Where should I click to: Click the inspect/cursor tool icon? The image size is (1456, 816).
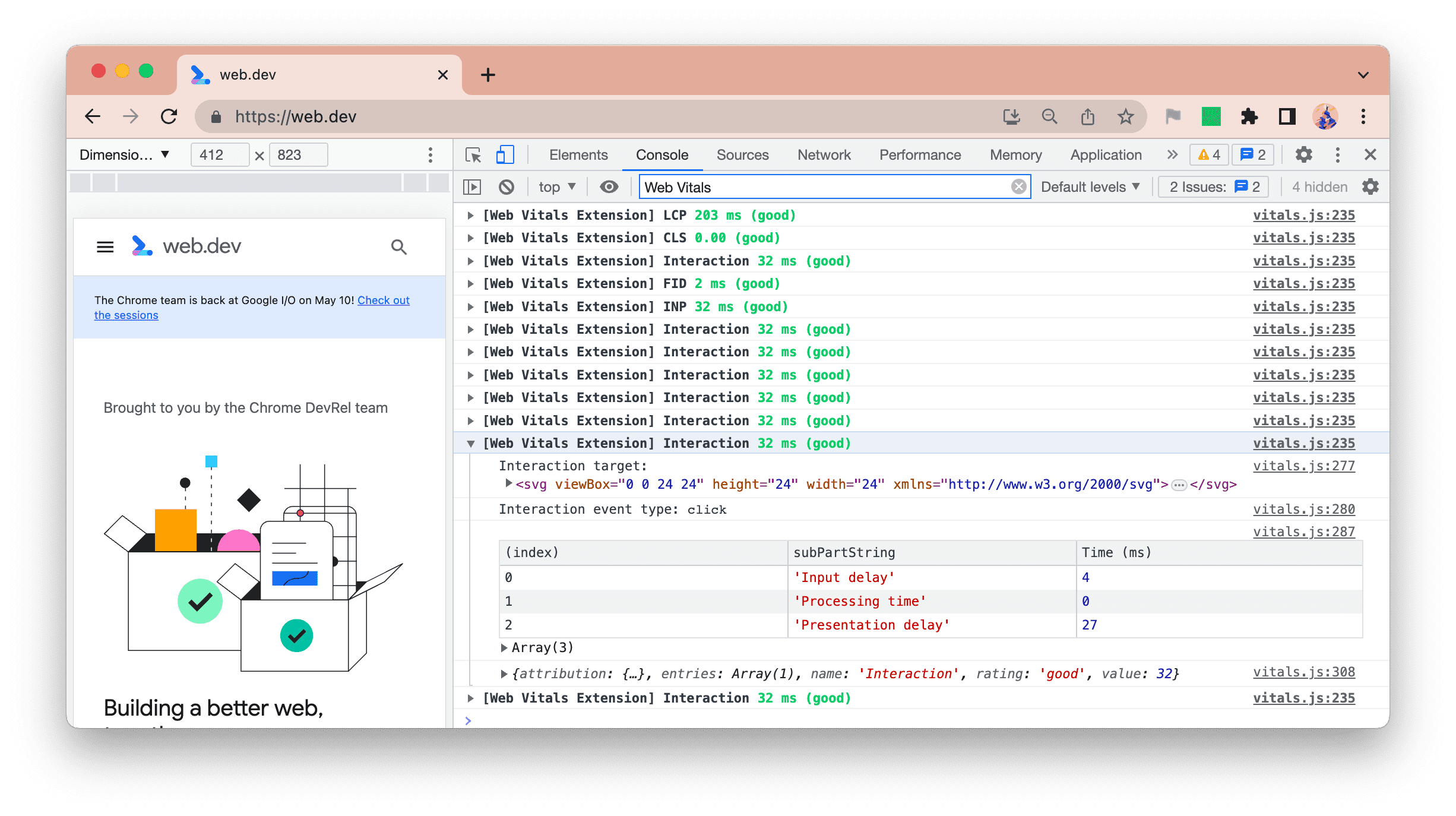(x=473, y=154)
